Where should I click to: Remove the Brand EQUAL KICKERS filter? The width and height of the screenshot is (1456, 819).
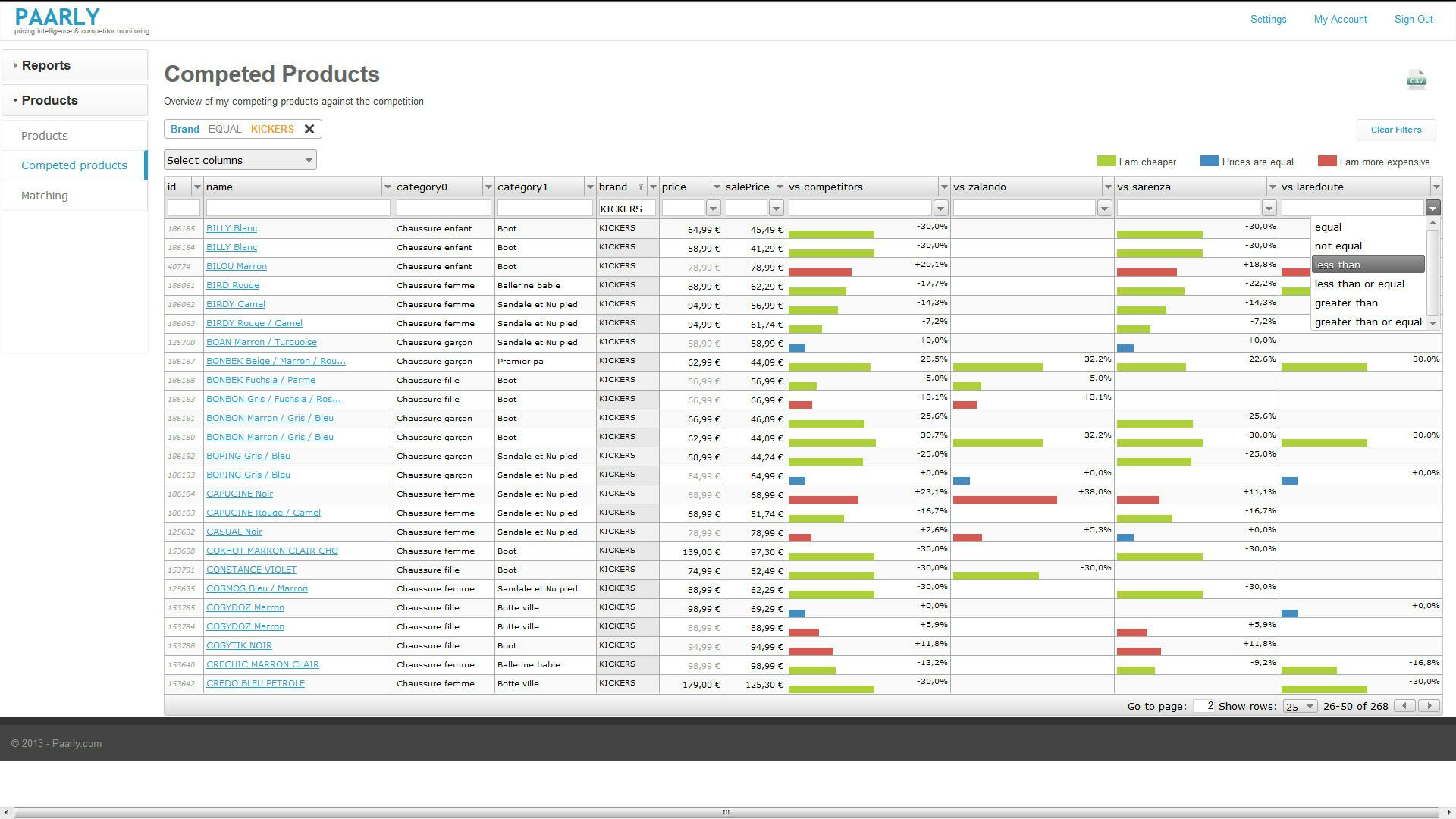[x=309, y=129]
